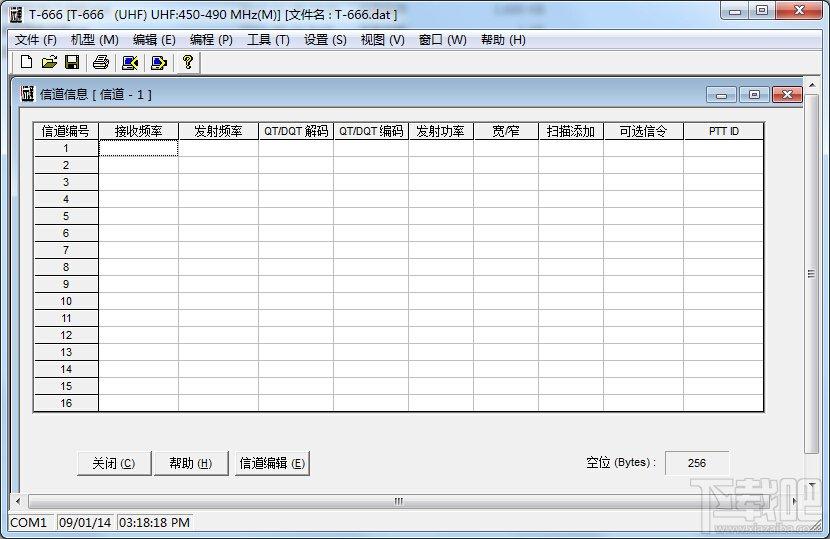The image size is (830, 539).
Task: Click the write-to-radio toolbar icon
Action: pos(158,62)
